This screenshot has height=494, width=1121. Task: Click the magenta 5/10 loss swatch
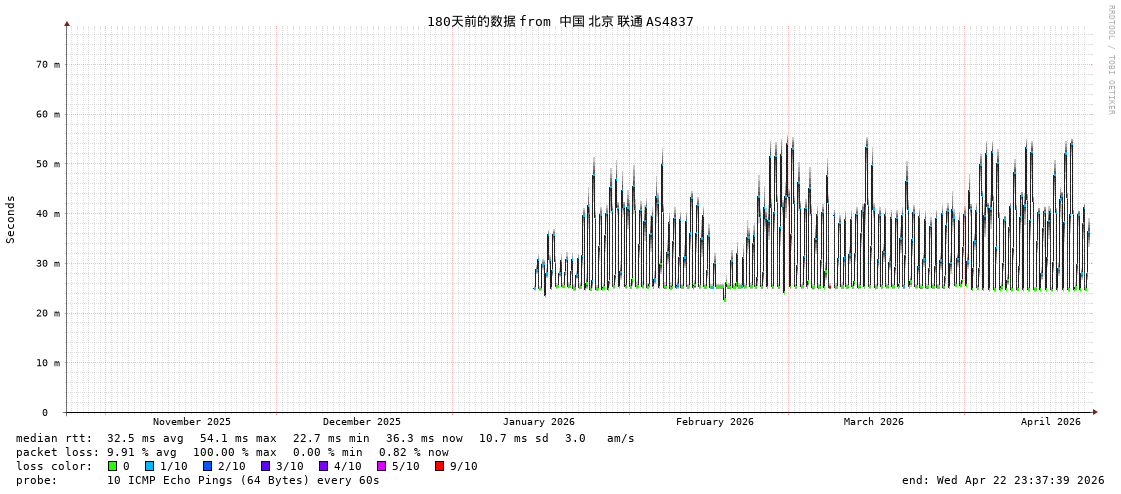click(x=382, y=466)
